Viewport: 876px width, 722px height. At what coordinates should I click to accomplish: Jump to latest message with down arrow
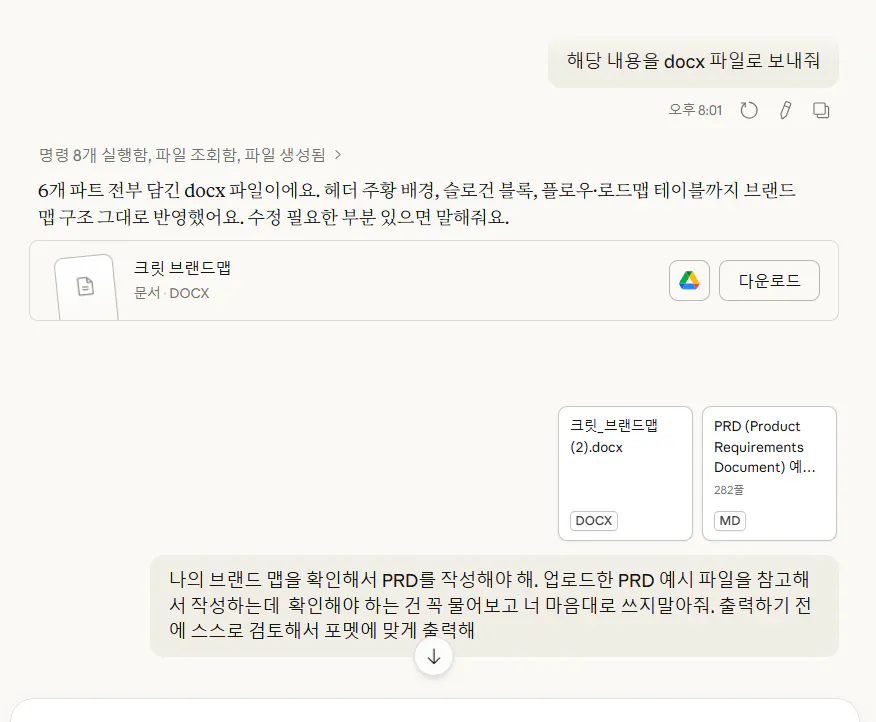pyautogui.click(x=434, y=657)
